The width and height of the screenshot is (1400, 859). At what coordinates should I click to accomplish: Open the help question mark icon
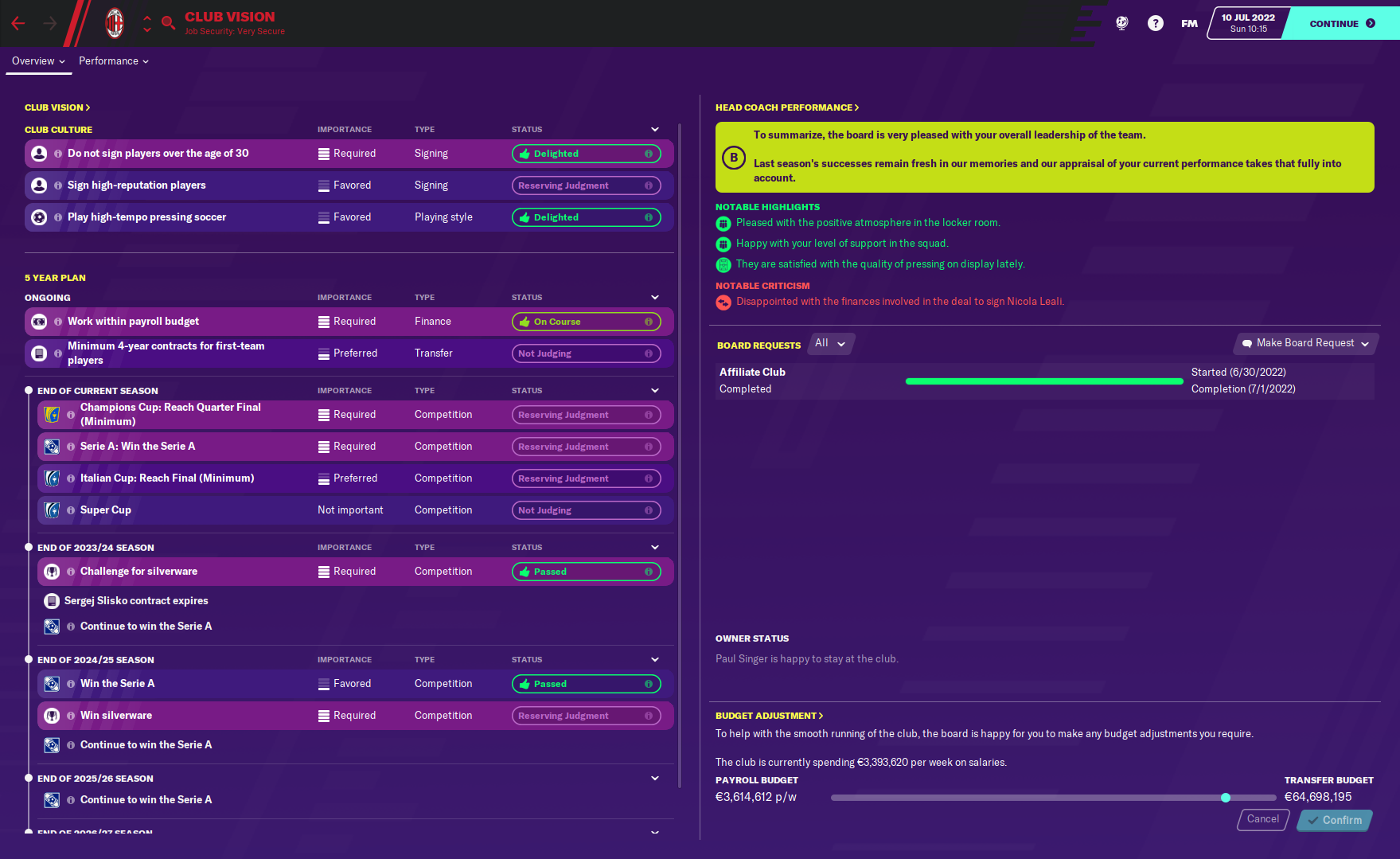[1155, 24]
